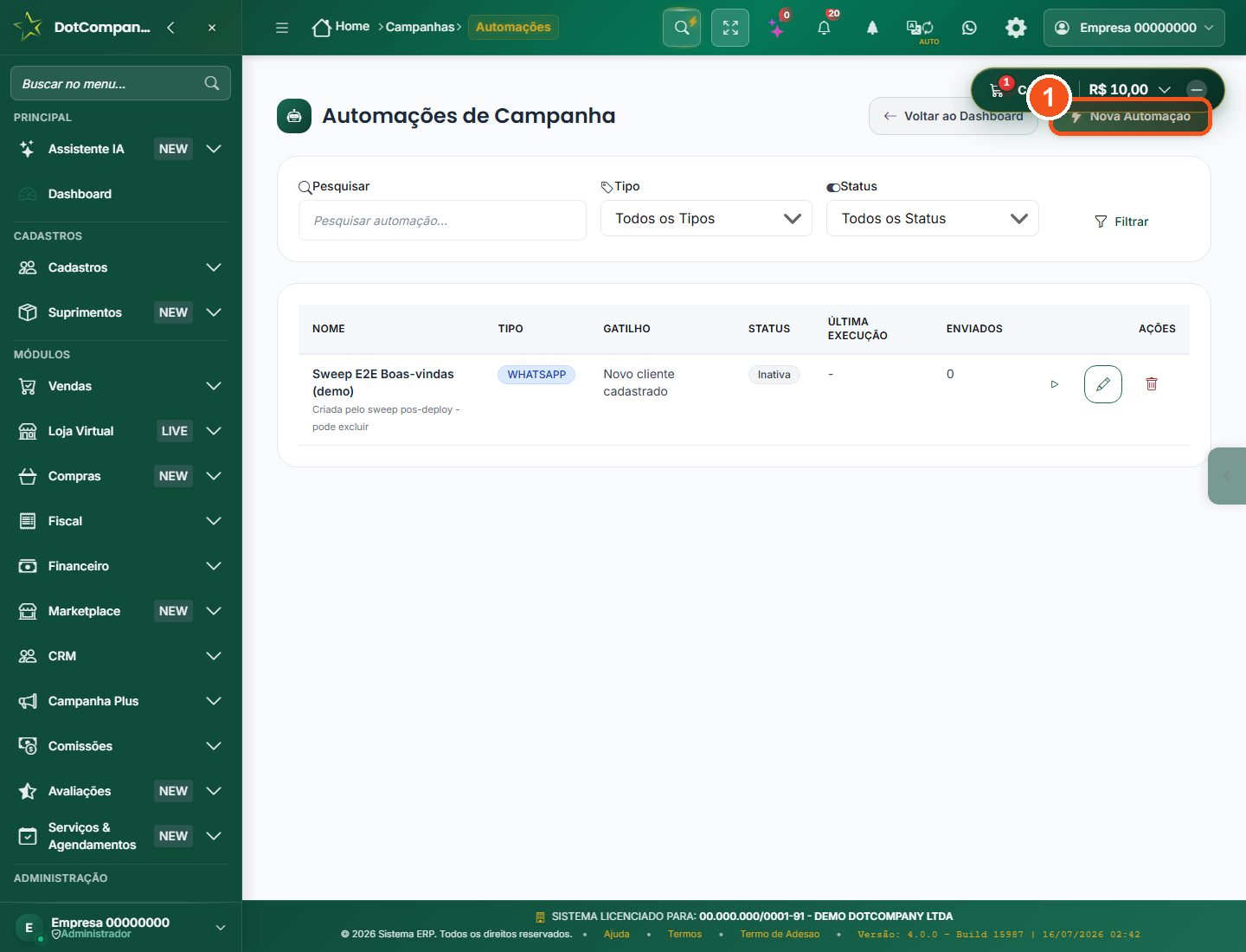This screenshot has height=952, width=1246.
Task: Expand Suprimentos sidebar menu
Action: point(121,312)
